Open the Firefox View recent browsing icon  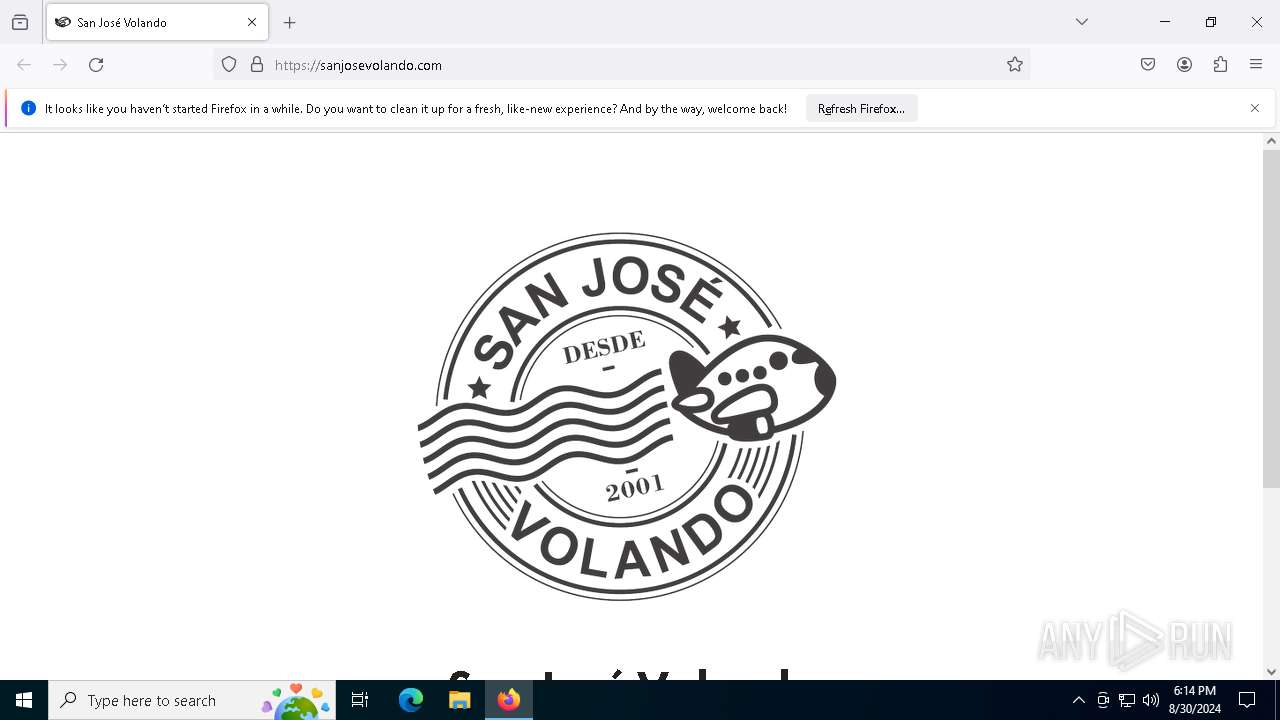(20, 22)
